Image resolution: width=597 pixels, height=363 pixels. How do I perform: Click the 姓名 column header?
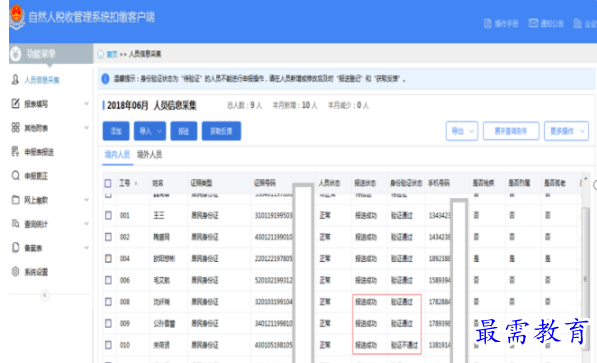tap(158, 183)
